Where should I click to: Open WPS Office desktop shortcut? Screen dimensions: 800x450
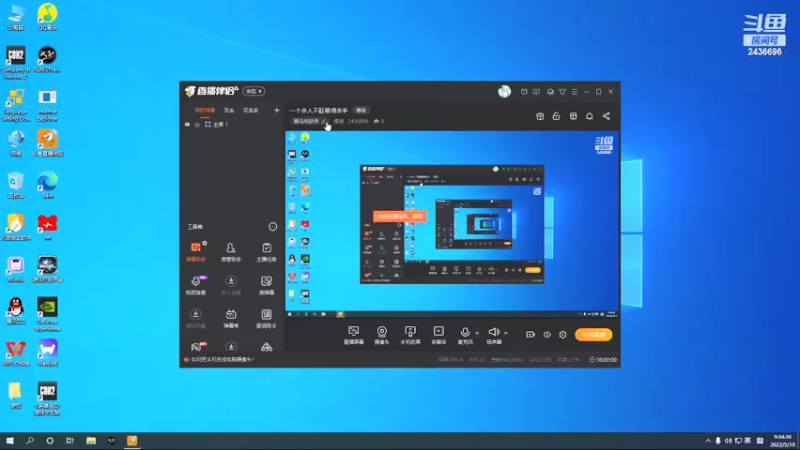[x=16, y=353]
